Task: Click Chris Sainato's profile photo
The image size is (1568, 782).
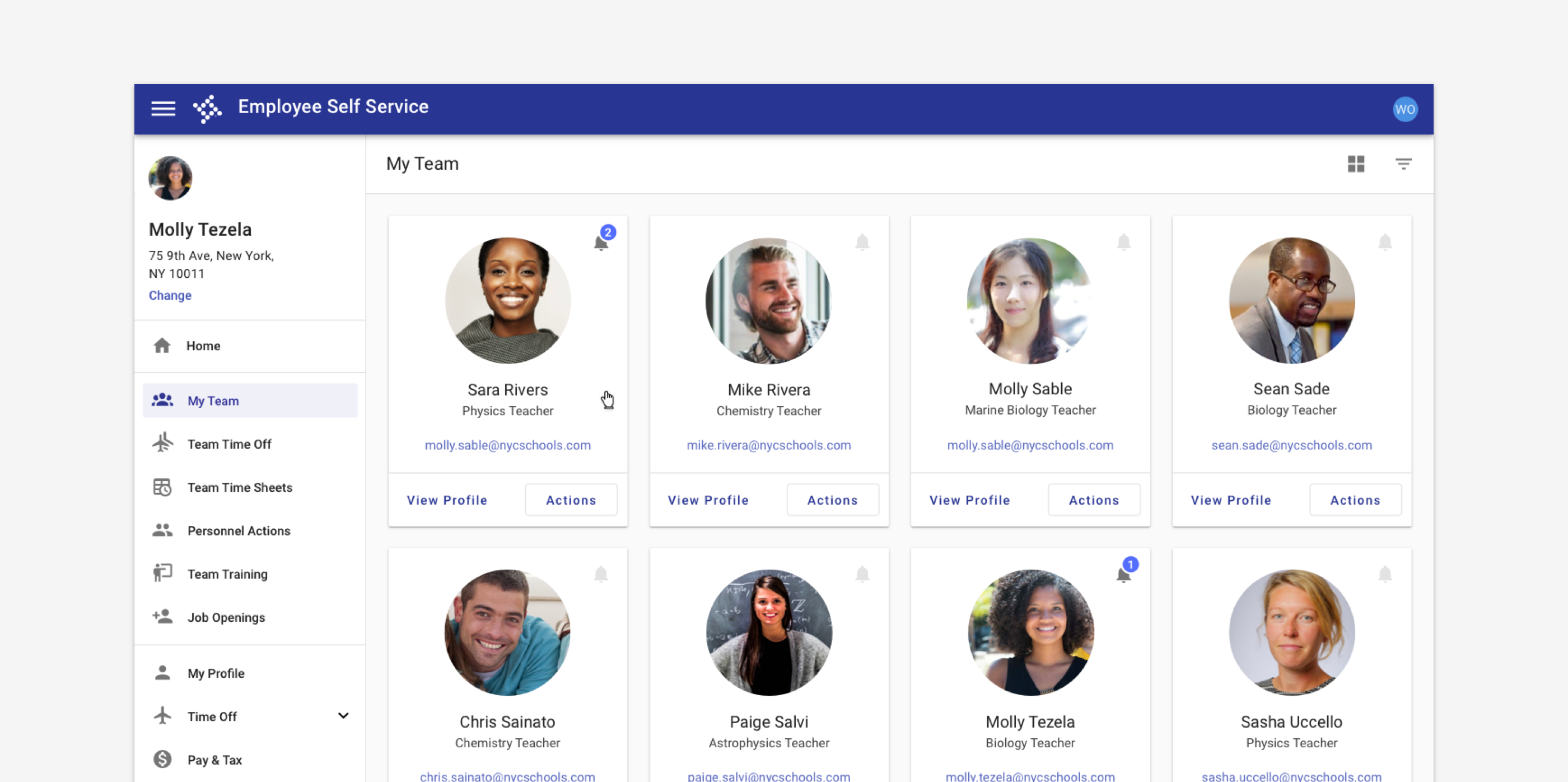Action: 508,633
